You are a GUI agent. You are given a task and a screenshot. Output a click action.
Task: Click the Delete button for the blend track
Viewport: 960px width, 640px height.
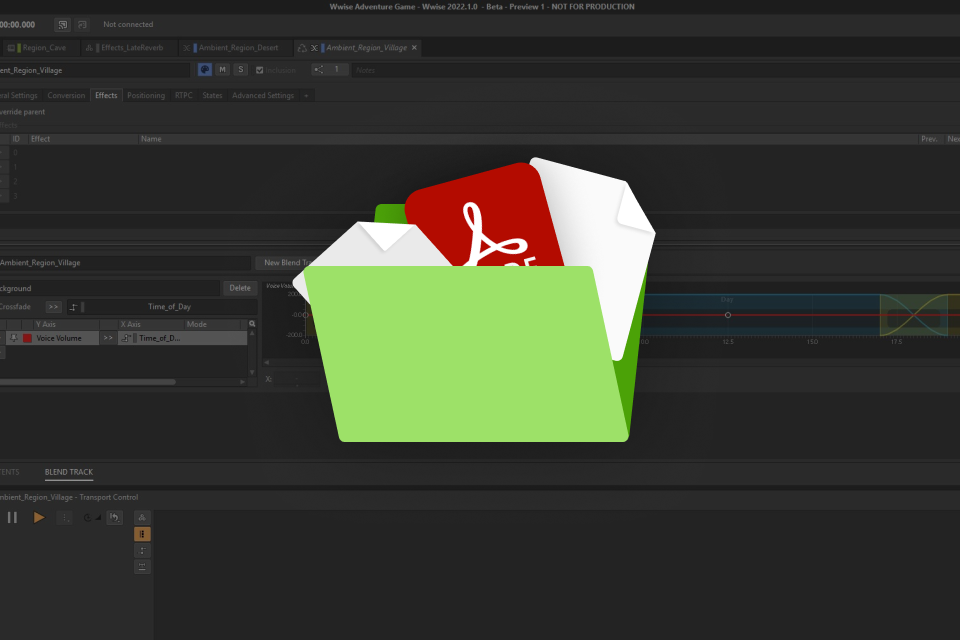240,288
